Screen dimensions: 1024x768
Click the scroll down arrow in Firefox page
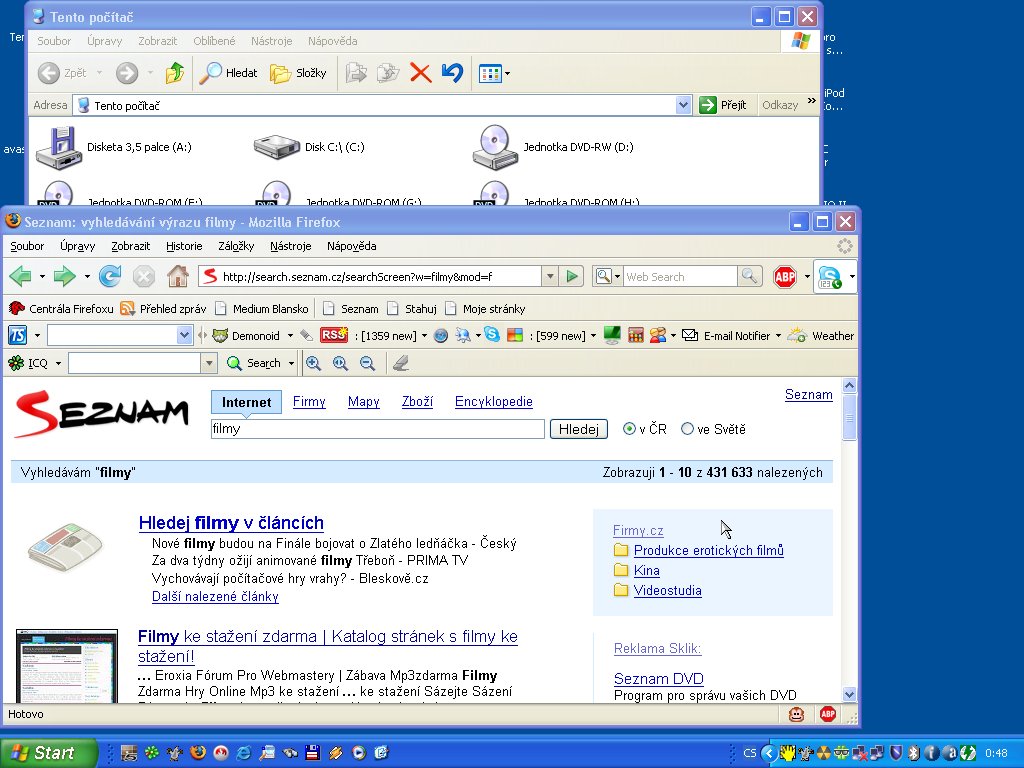(x=849, y=694)
